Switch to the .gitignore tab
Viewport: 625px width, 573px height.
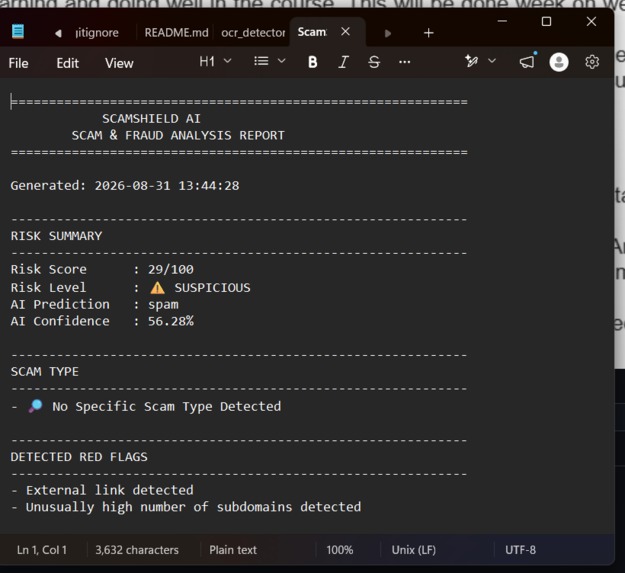tap(97, 33)
